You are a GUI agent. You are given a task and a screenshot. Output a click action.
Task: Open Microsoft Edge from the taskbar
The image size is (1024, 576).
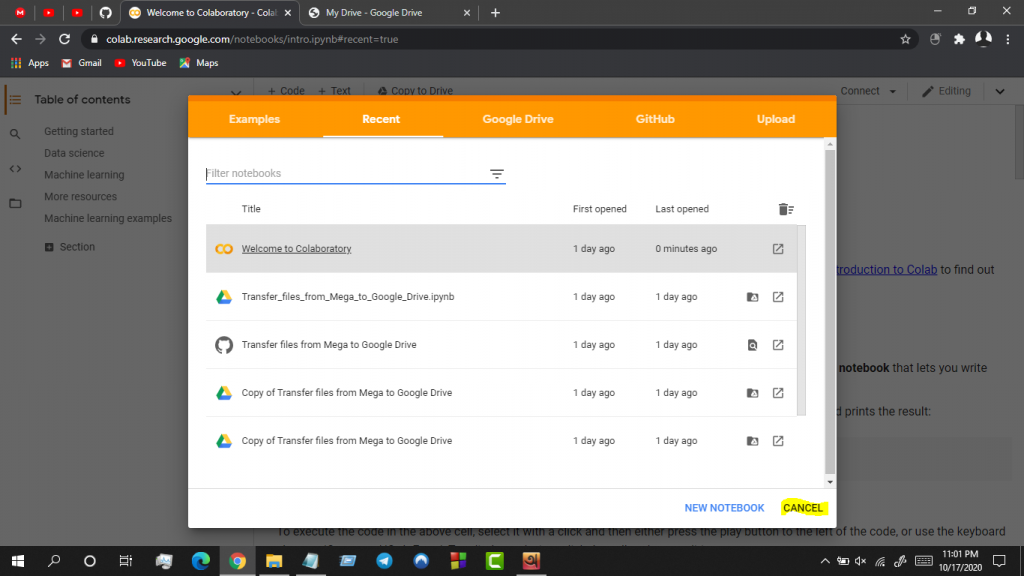tap(200, 560)
